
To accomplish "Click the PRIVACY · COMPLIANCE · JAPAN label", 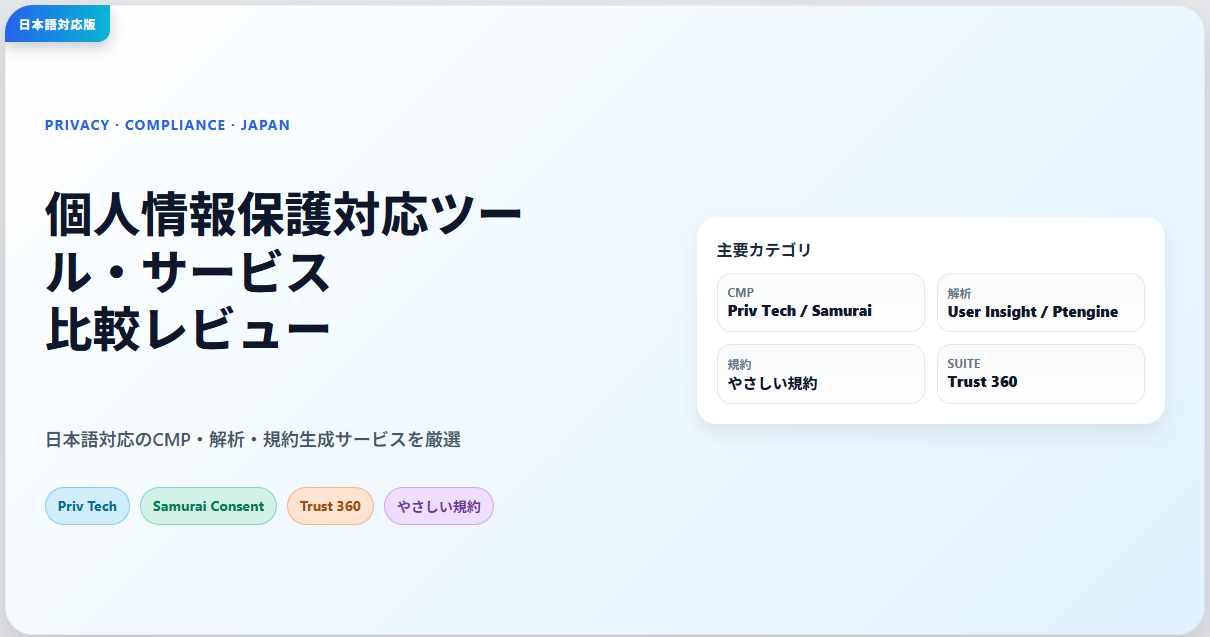I will tap(167, 125).
